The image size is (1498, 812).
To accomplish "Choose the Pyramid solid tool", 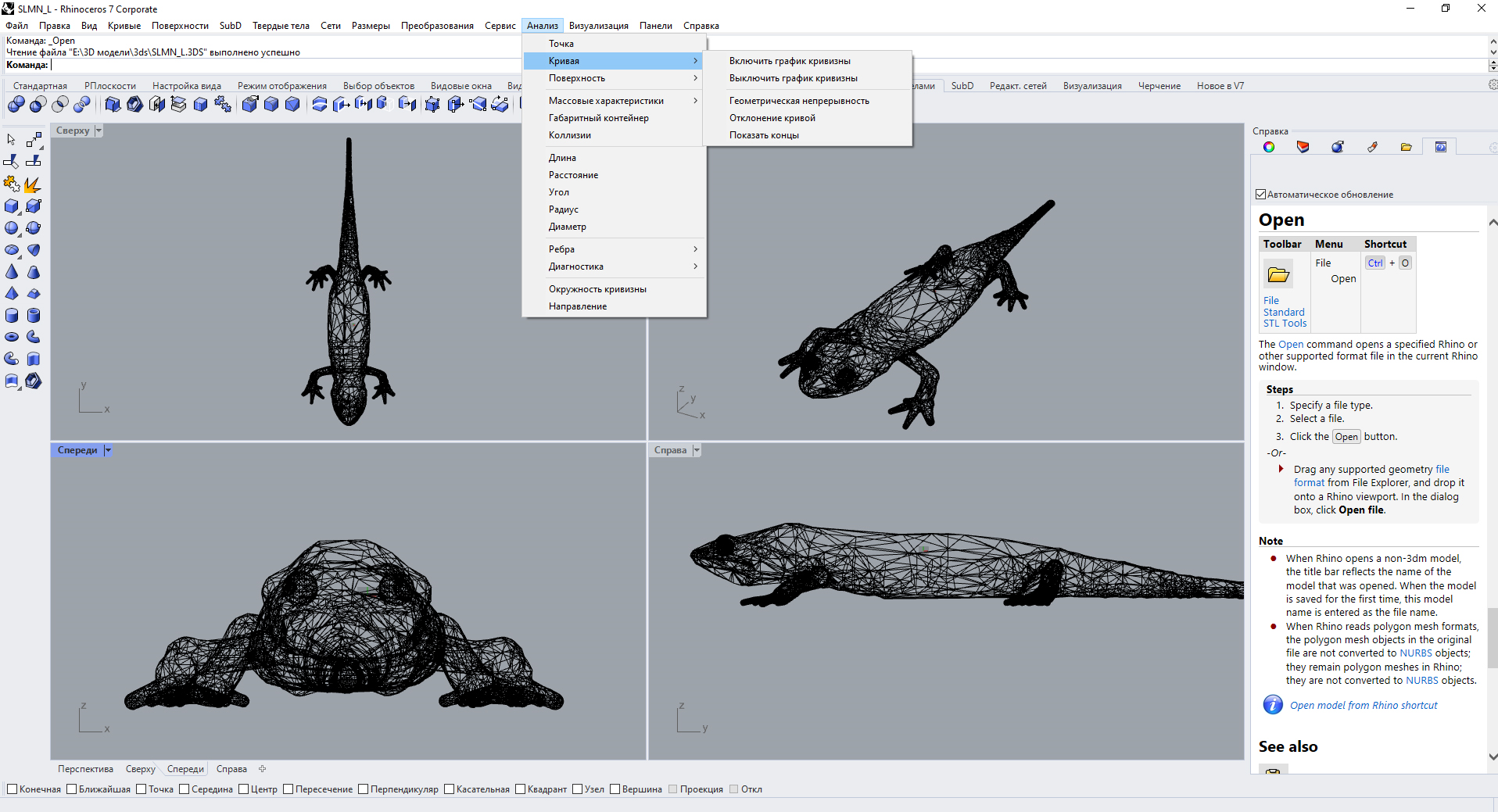I will pos(12,294).
